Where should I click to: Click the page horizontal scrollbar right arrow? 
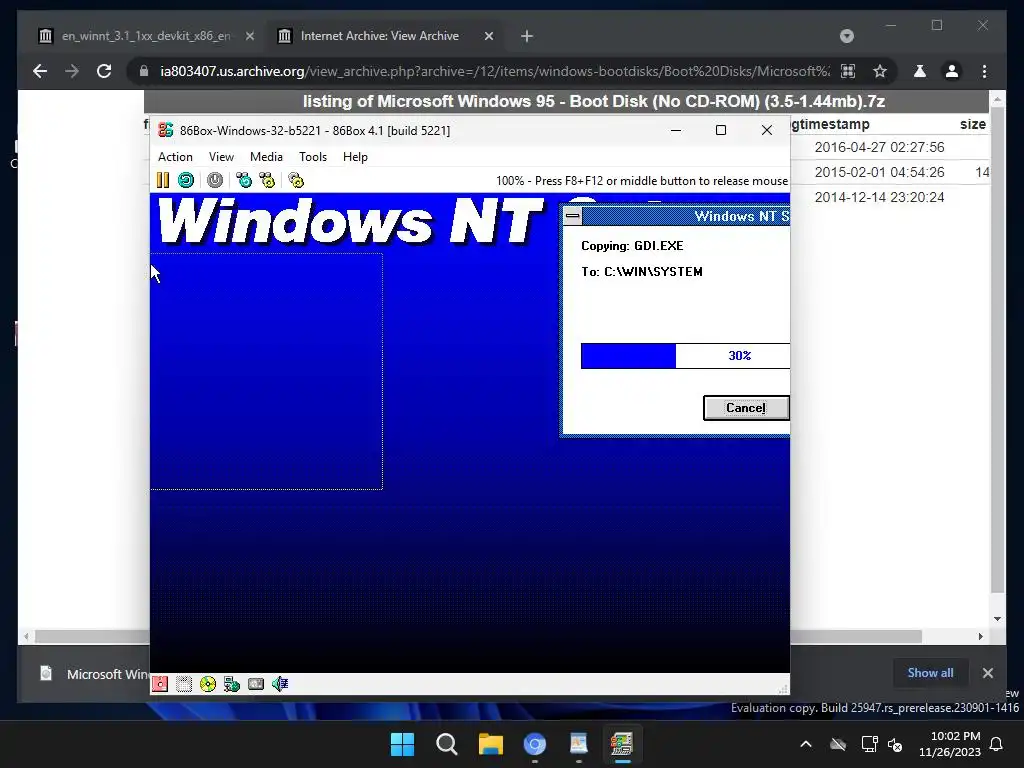pos(980,636)
